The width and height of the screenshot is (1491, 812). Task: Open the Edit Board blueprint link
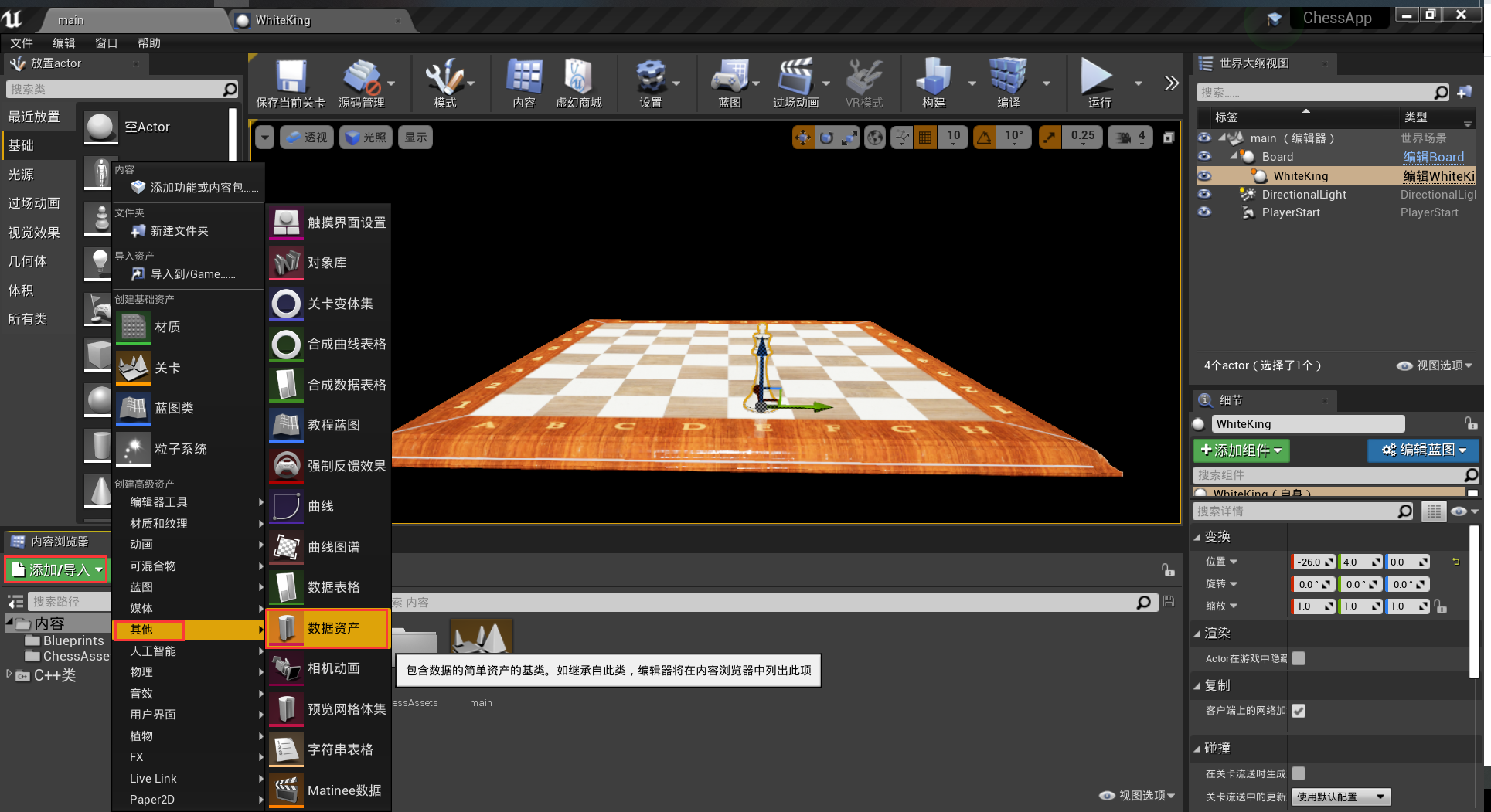[x=1433, y=157]
